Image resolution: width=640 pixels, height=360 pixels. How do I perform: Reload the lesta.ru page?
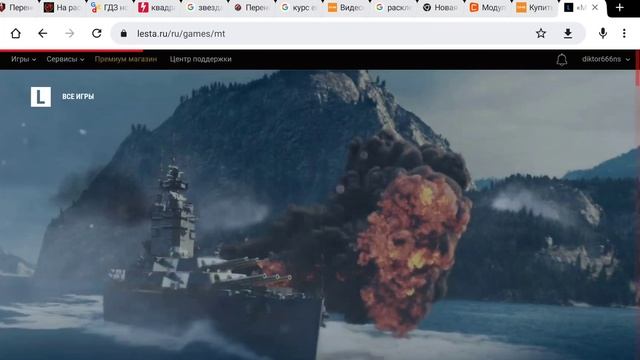click(x=97, y=33)
